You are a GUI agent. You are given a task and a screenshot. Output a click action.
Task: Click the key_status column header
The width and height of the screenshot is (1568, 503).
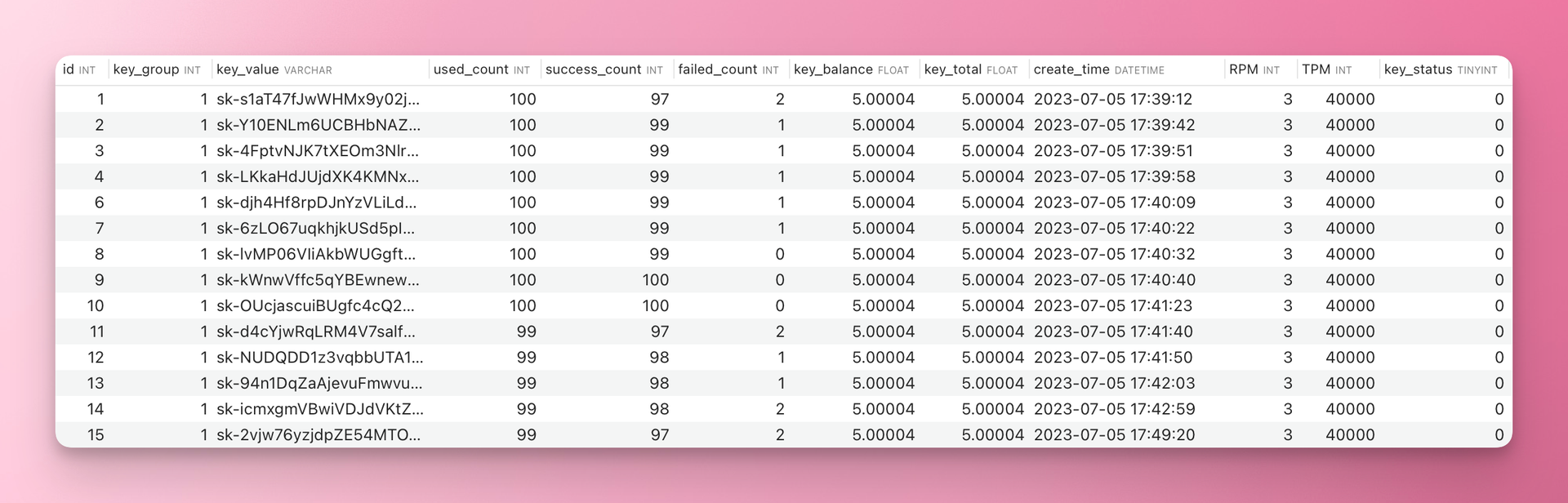coord(1440,69)
